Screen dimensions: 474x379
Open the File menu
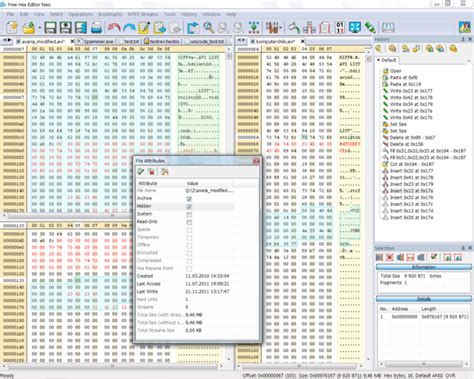click(x=10, y=14)
